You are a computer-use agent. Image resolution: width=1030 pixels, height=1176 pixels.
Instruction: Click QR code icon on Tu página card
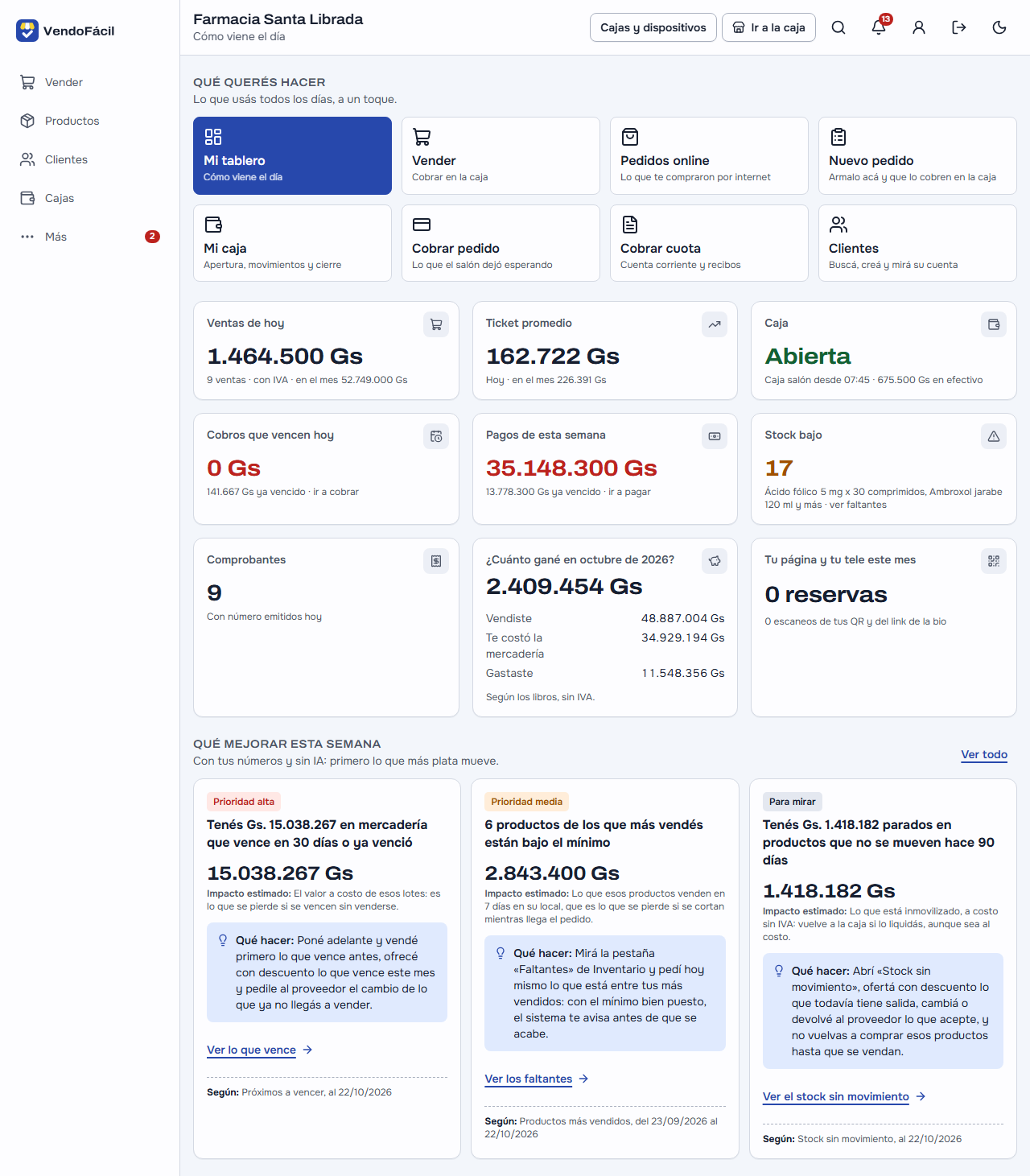[x=994, y=561]
